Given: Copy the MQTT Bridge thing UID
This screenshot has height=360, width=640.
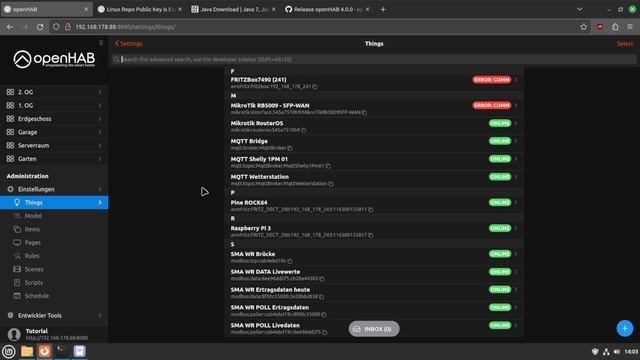Looking at the screenshot, I should tap(290, 148).
